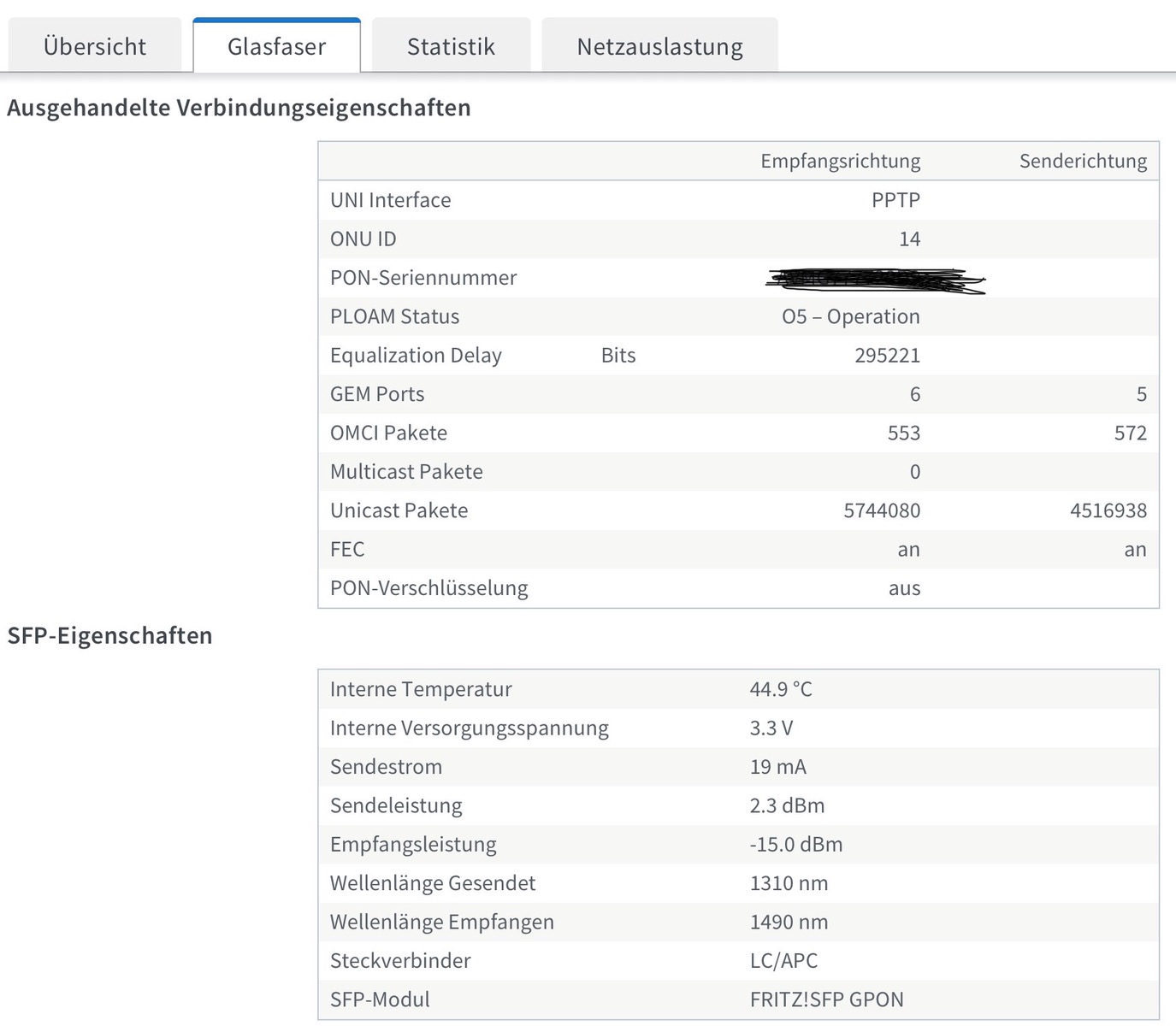Click FEC receive value an
The height and width of the screenshot is (1026, 1176).
(908, 550)
